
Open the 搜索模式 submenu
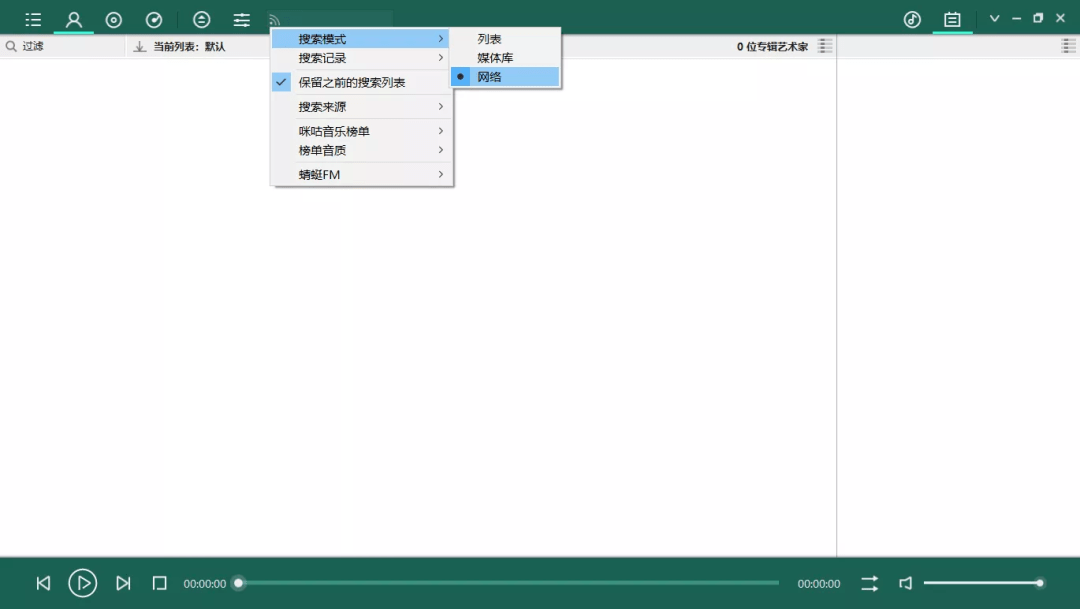361,39
